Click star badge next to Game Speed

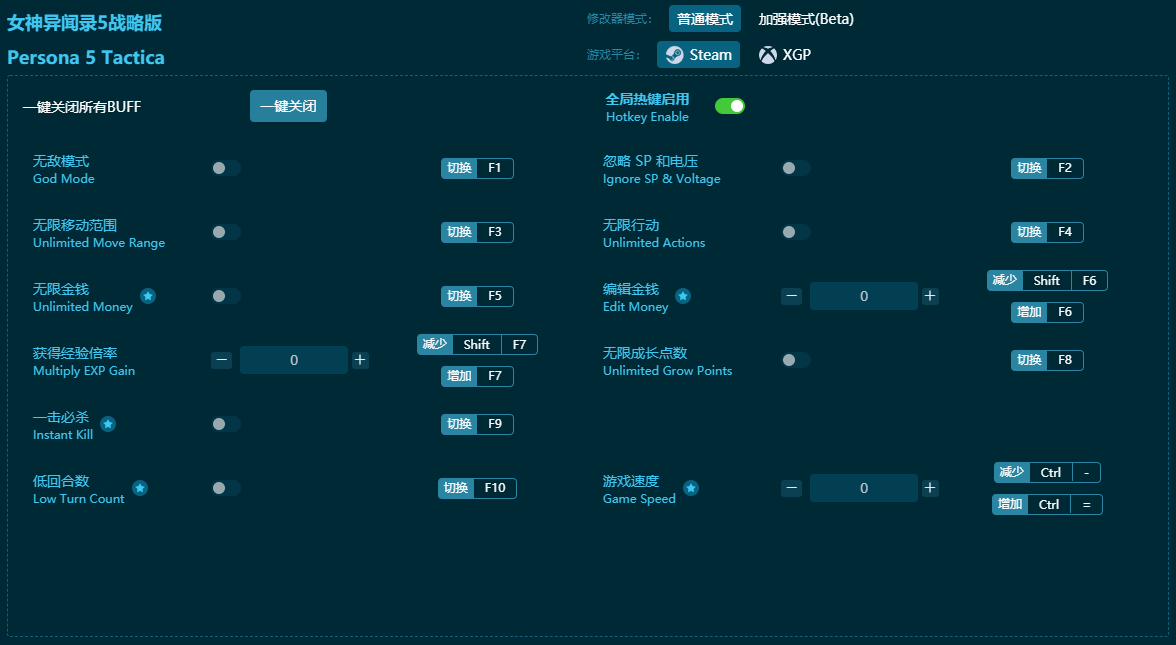(x=692, y=488)
